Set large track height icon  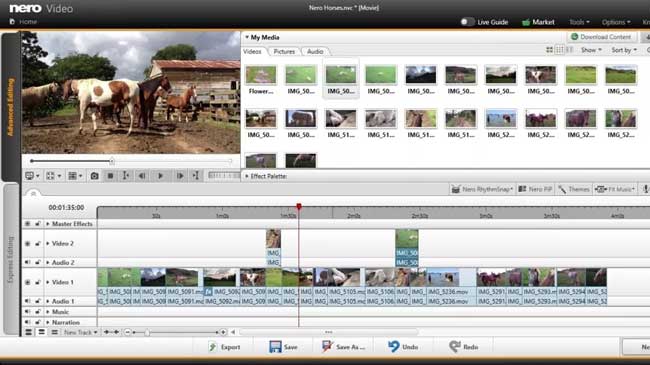[29, 332]
